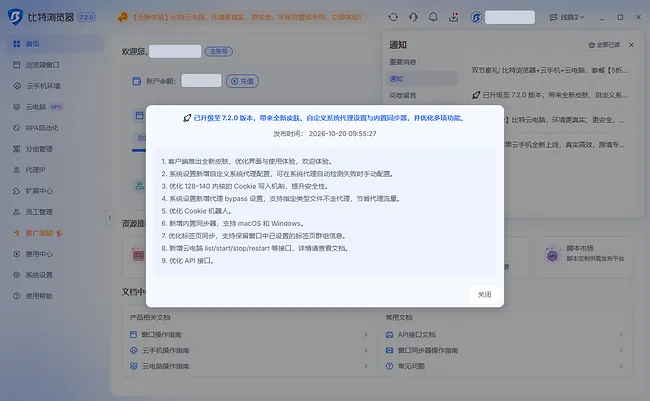The width and height of the screenshot is (650, 401).
Task: Open 代理IP in the sidebar
Action: (55, 170)
